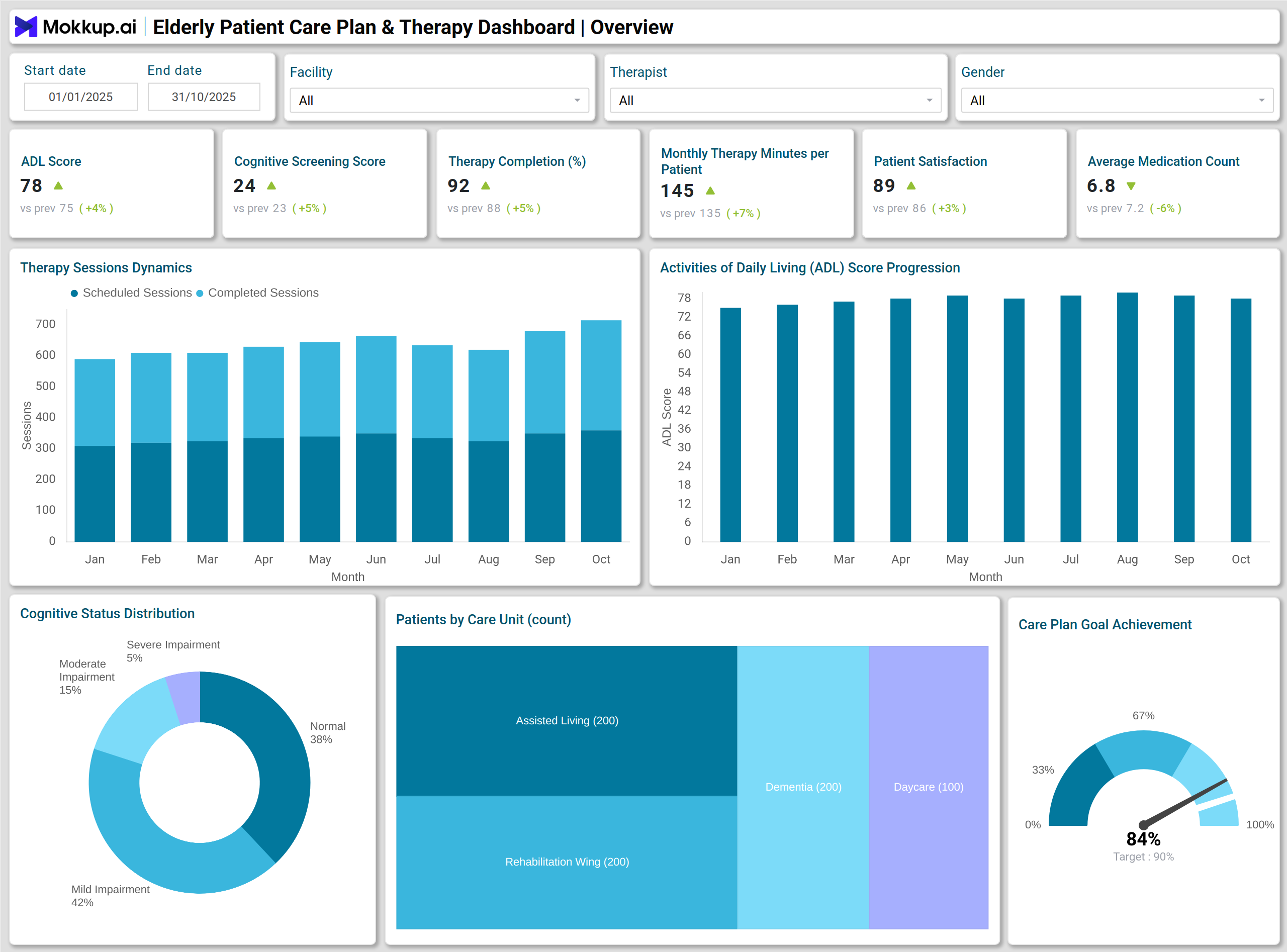The image size is (1287, 952).
Task: Click the Monthly Therapy Minutes value 145
Action: (677, 191)
